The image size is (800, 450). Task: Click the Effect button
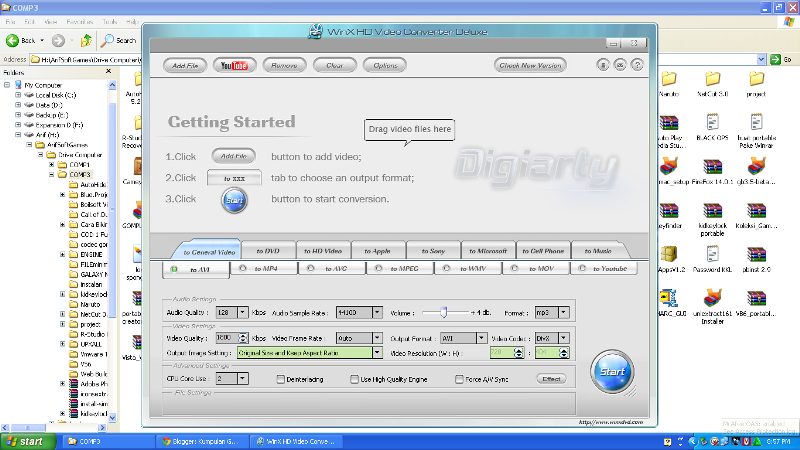tap(551, 379)
